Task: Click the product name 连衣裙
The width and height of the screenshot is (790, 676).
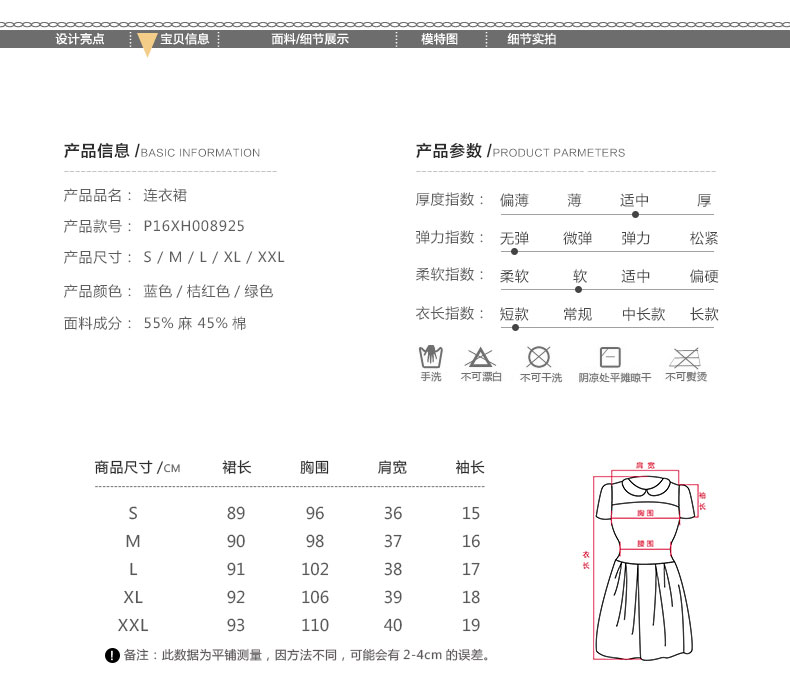Action: tap(165, 195)
